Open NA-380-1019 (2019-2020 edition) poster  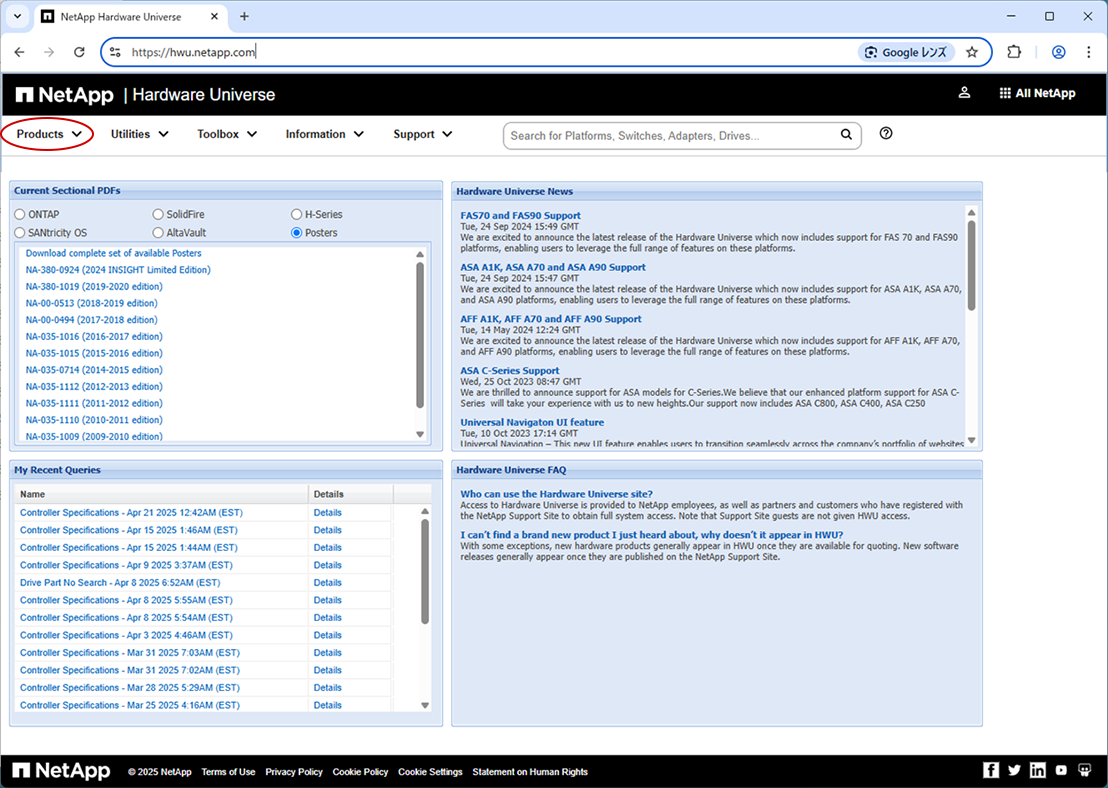click(x=94, y=286)
